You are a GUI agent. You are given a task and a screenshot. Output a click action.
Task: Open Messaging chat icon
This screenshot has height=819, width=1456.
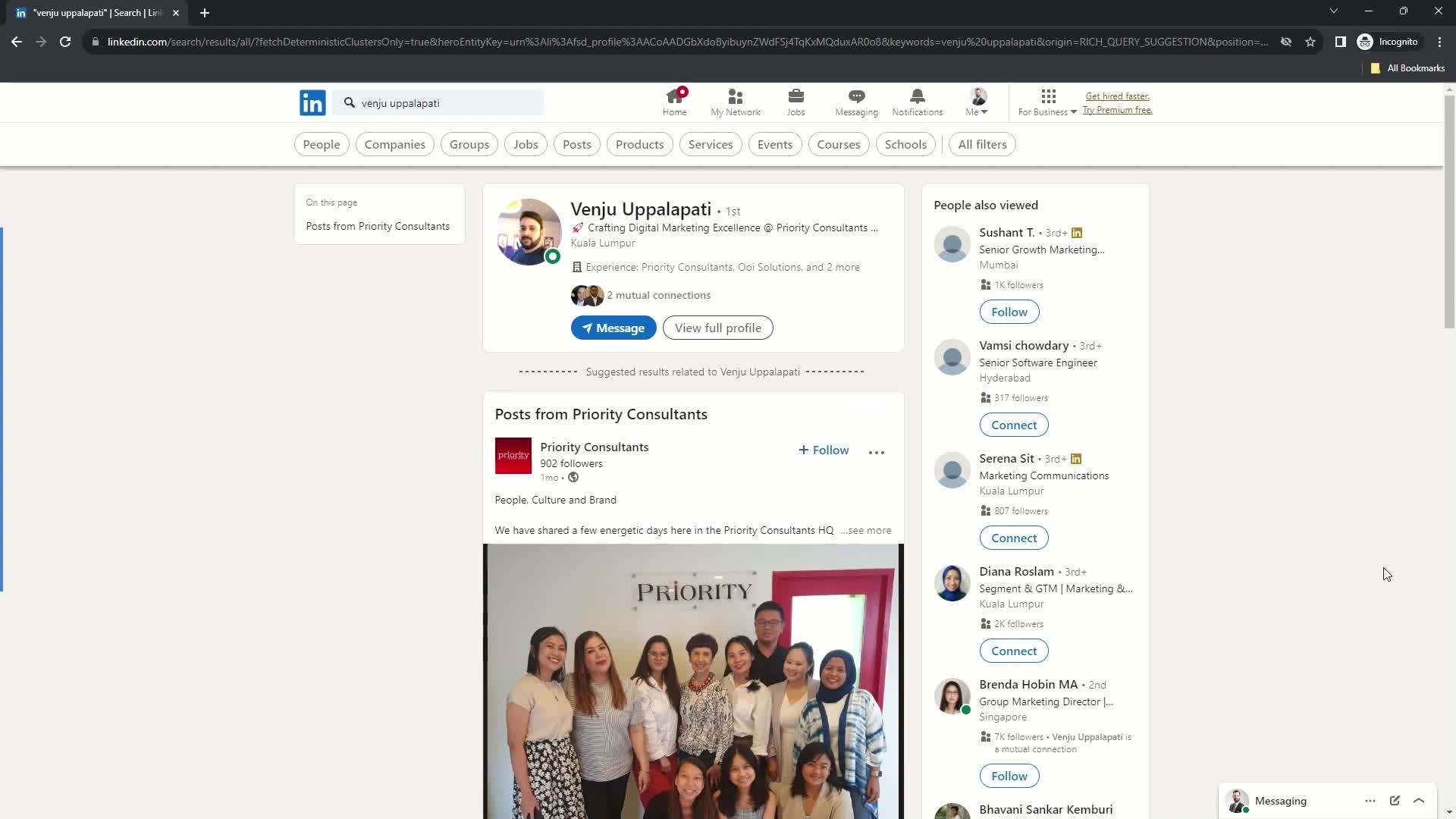[x=856, y=102]
